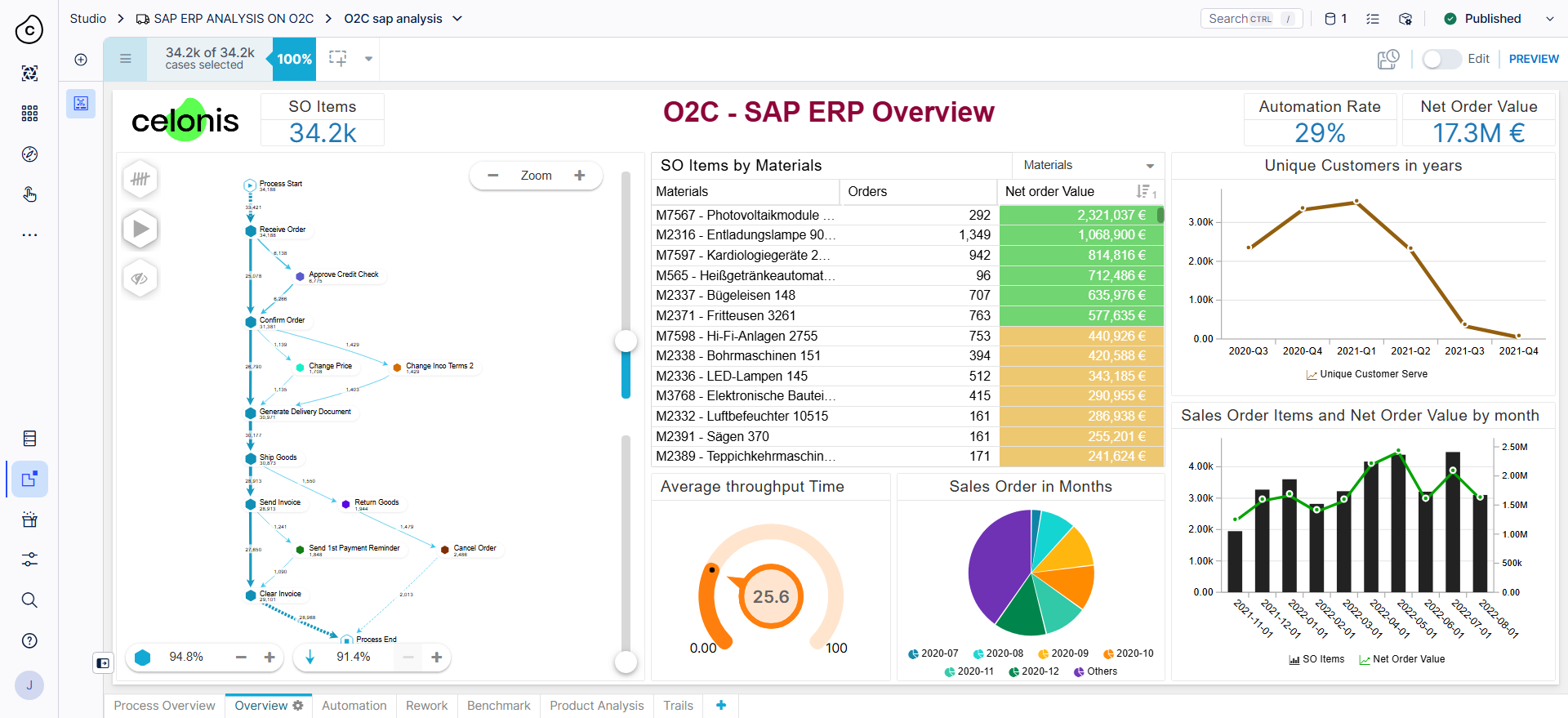Focus the Search field in top bar
Viewport: 1568px width, 718px height.
click(1251, 19)
